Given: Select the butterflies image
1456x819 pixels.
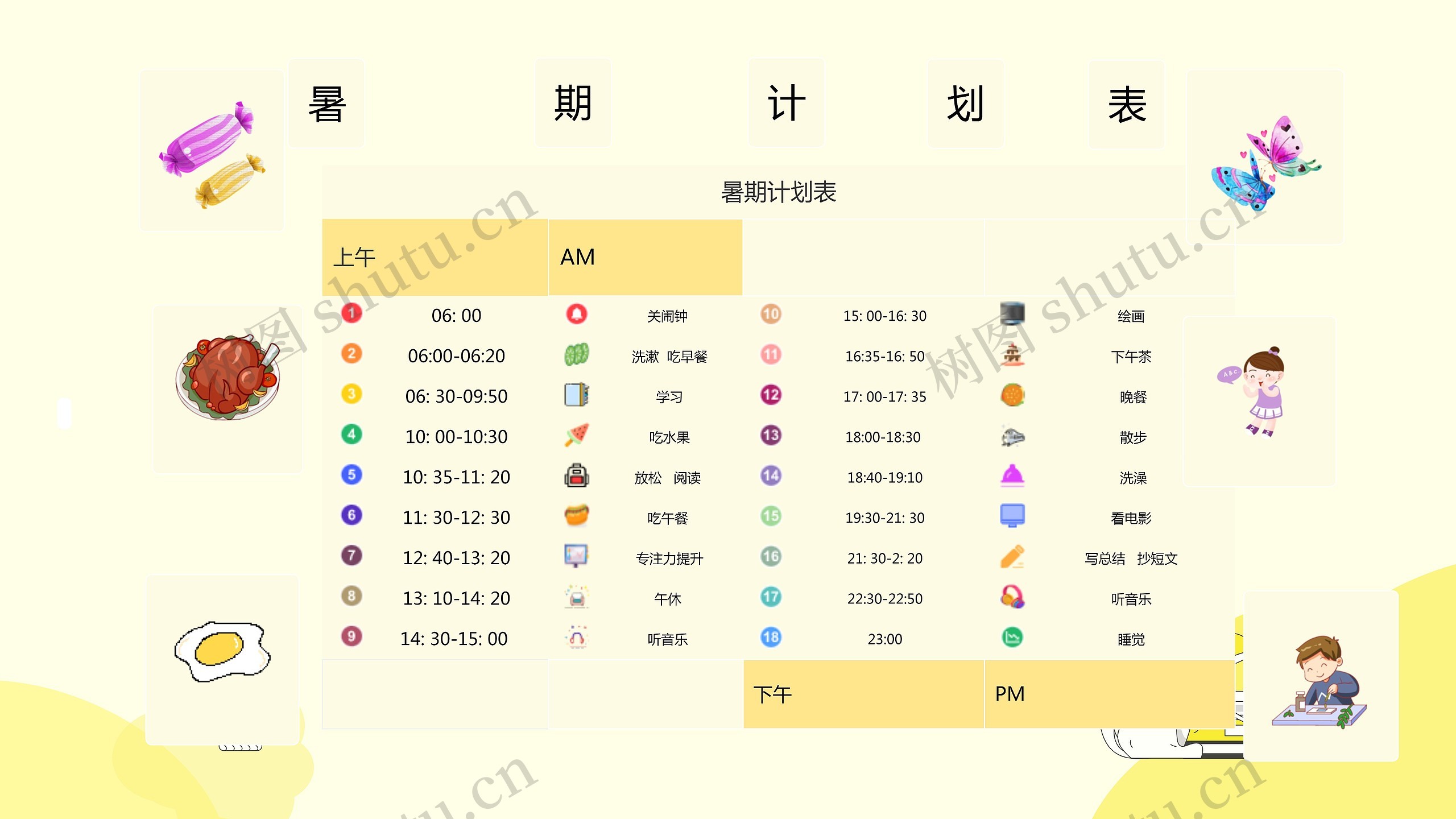Looking at the screenshot, I should pos(1265,163).
